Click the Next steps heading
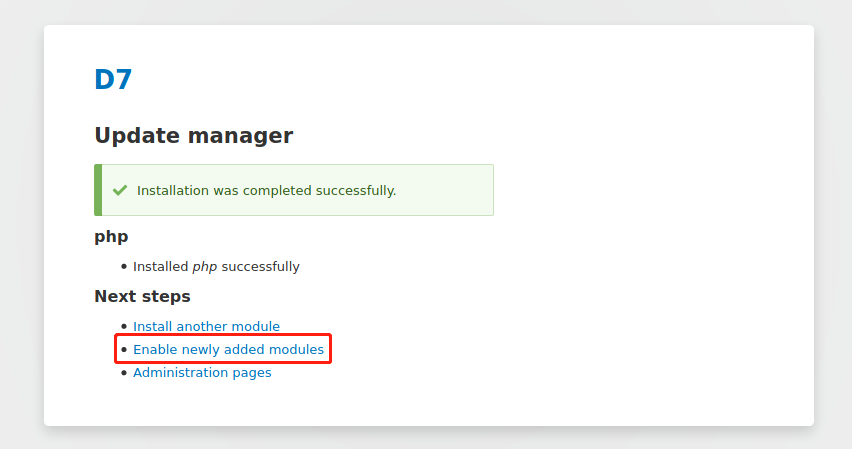The width and height of the screenshot is (852, 449). 142,296
